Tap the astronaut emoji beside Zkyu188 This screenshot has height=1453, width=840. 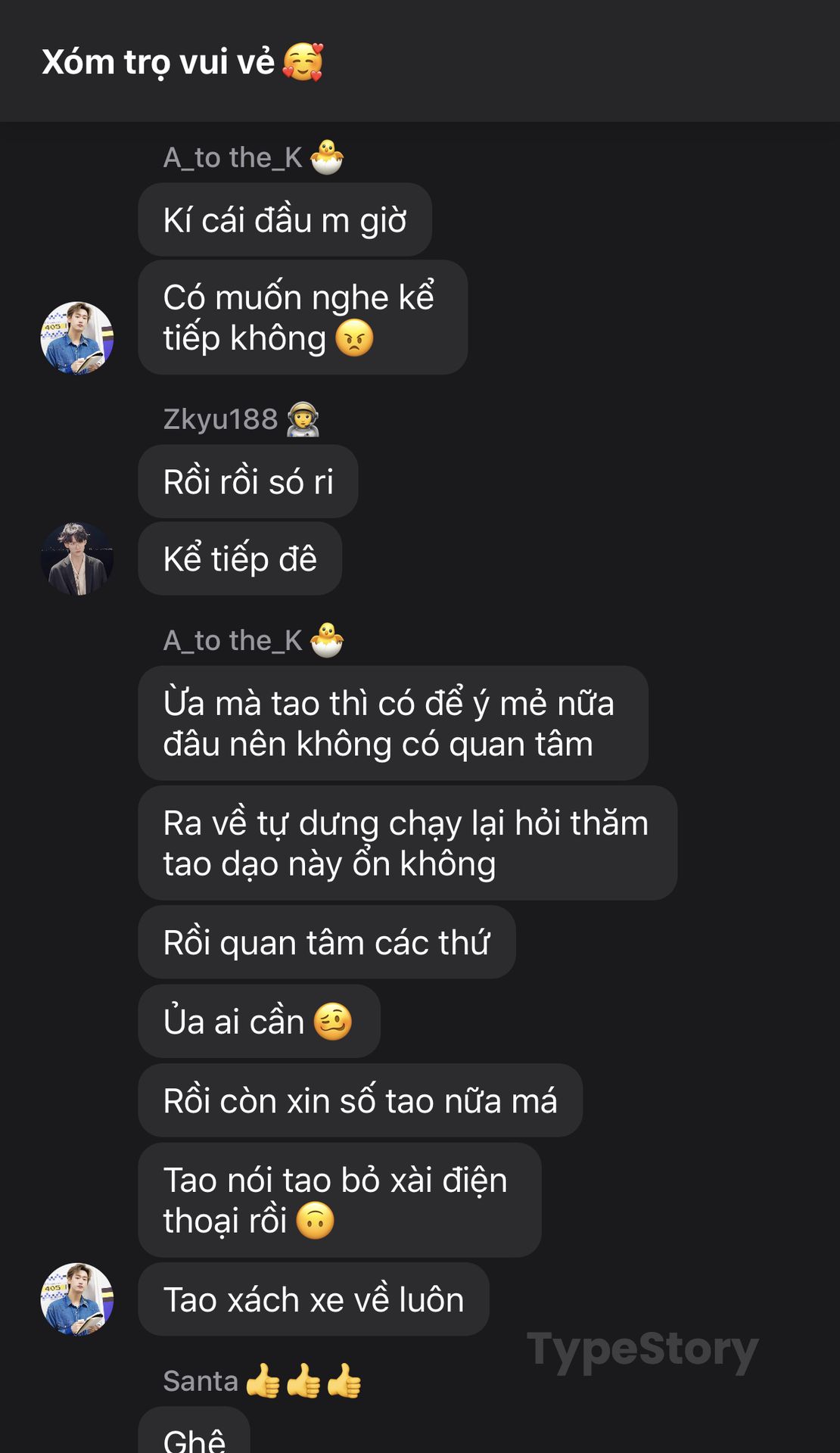[x=303, y=419]
